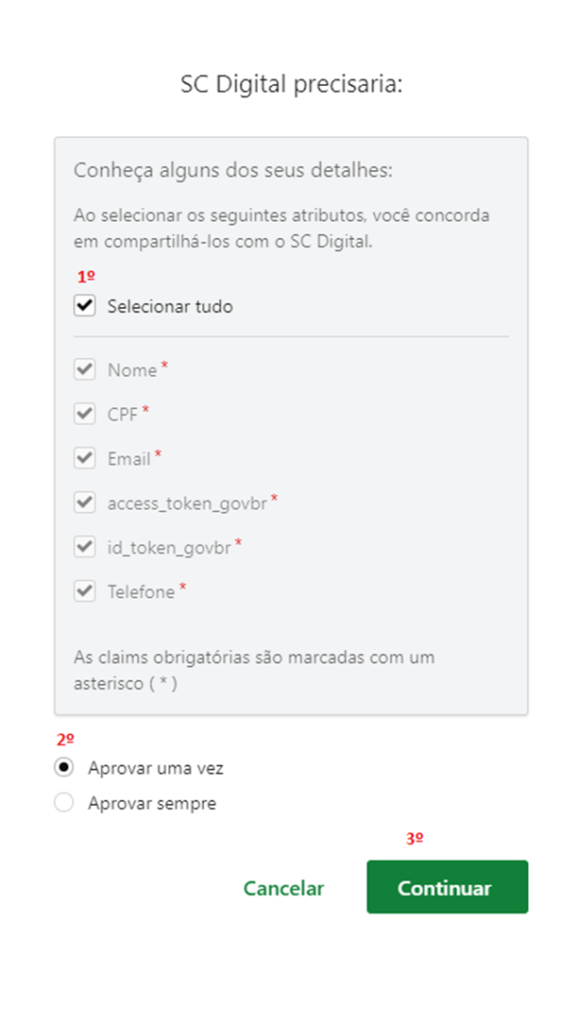The image size is (578, 1024).
Task: Click the green Continuar button
Action: pos(447,887)
